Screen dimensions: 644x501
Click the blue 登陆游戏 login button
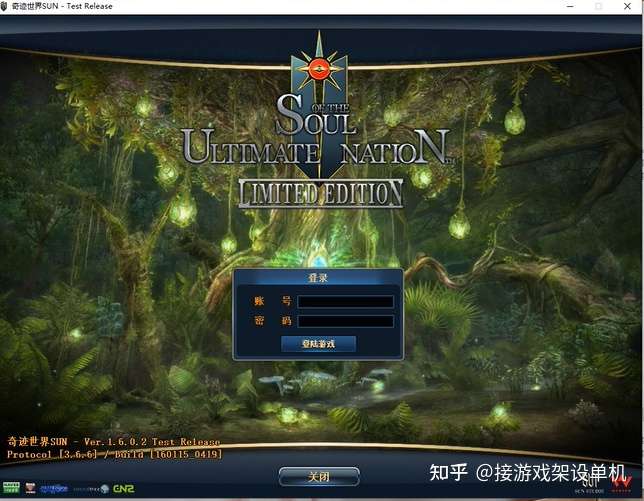click(x=318, y=344)
